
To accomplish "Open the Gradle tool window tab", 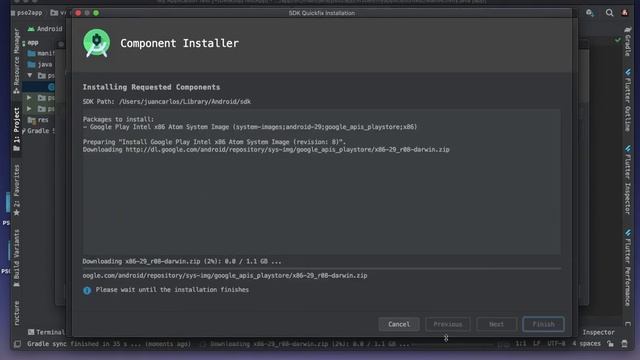I will (x=628, y=42).
